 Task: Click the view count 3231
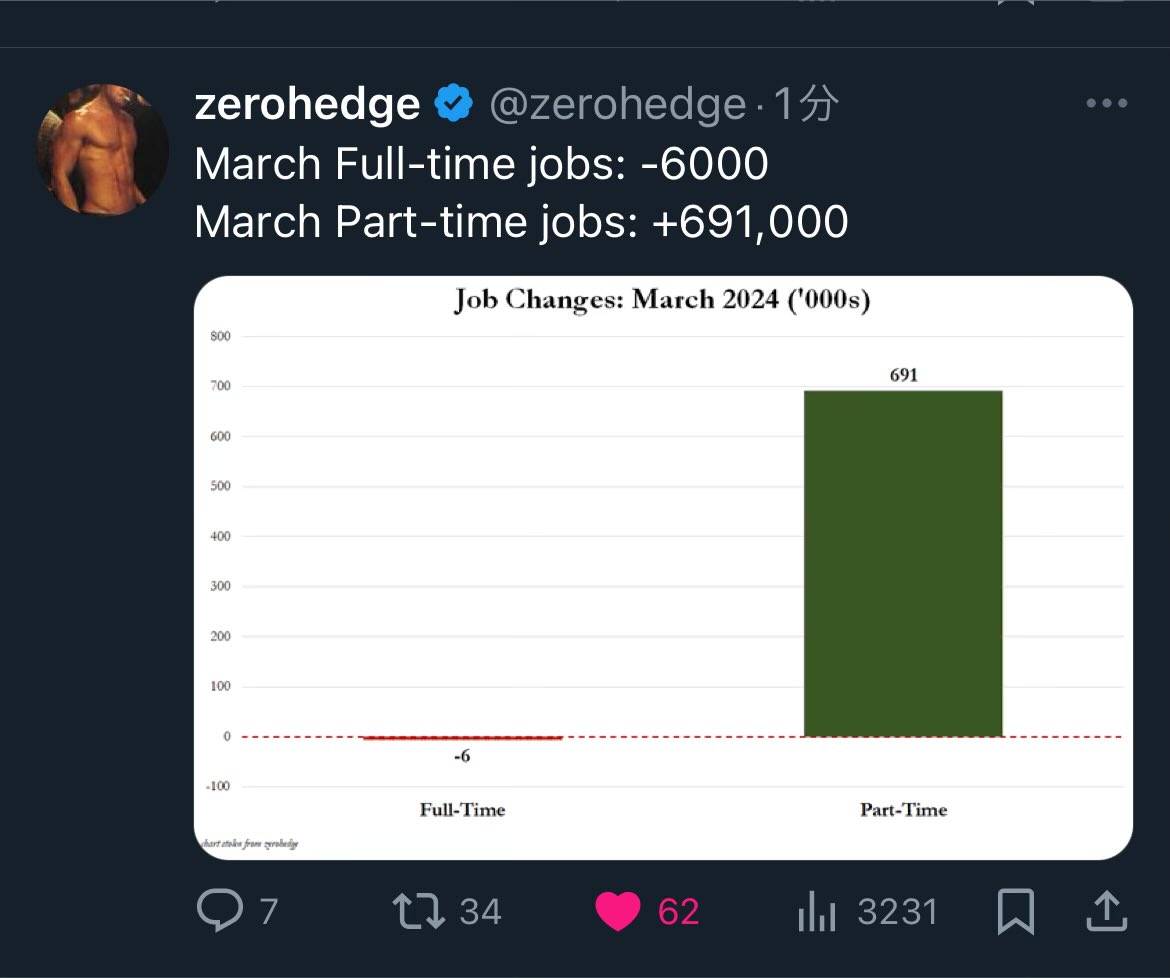(897, 912)
